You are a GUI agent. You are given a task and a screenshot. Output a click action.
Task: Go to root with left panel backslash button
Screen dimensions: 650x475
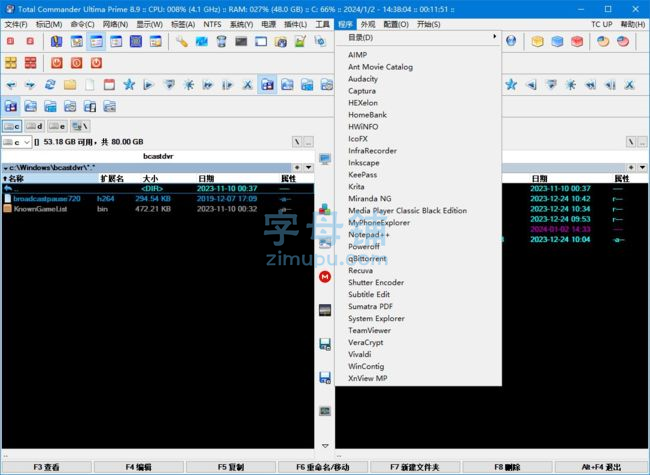[x=297, y=142]
